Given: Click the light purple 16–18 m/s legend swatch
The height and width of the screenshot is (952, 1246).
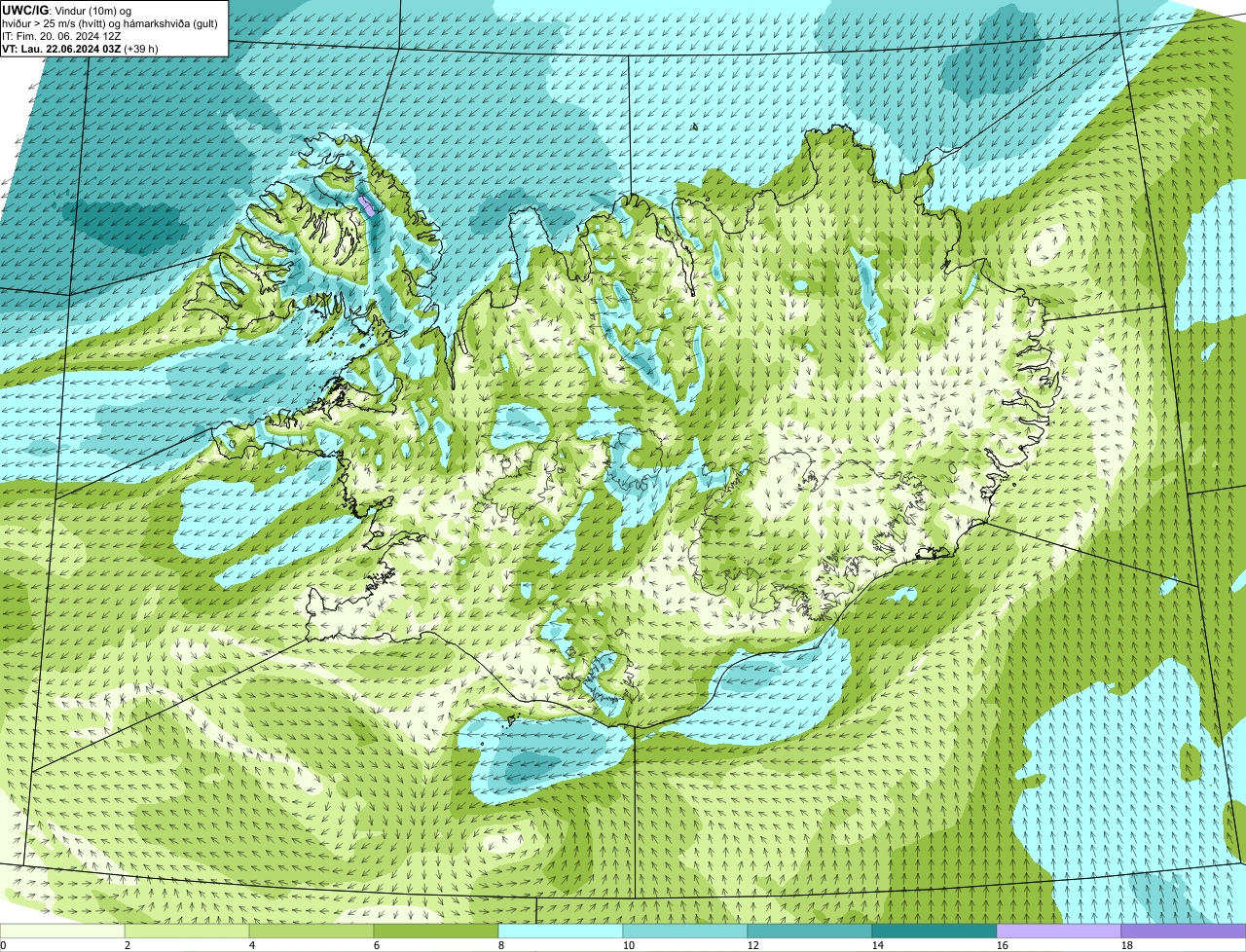Looking at the screenshot, I should (x=1059, y=932).
